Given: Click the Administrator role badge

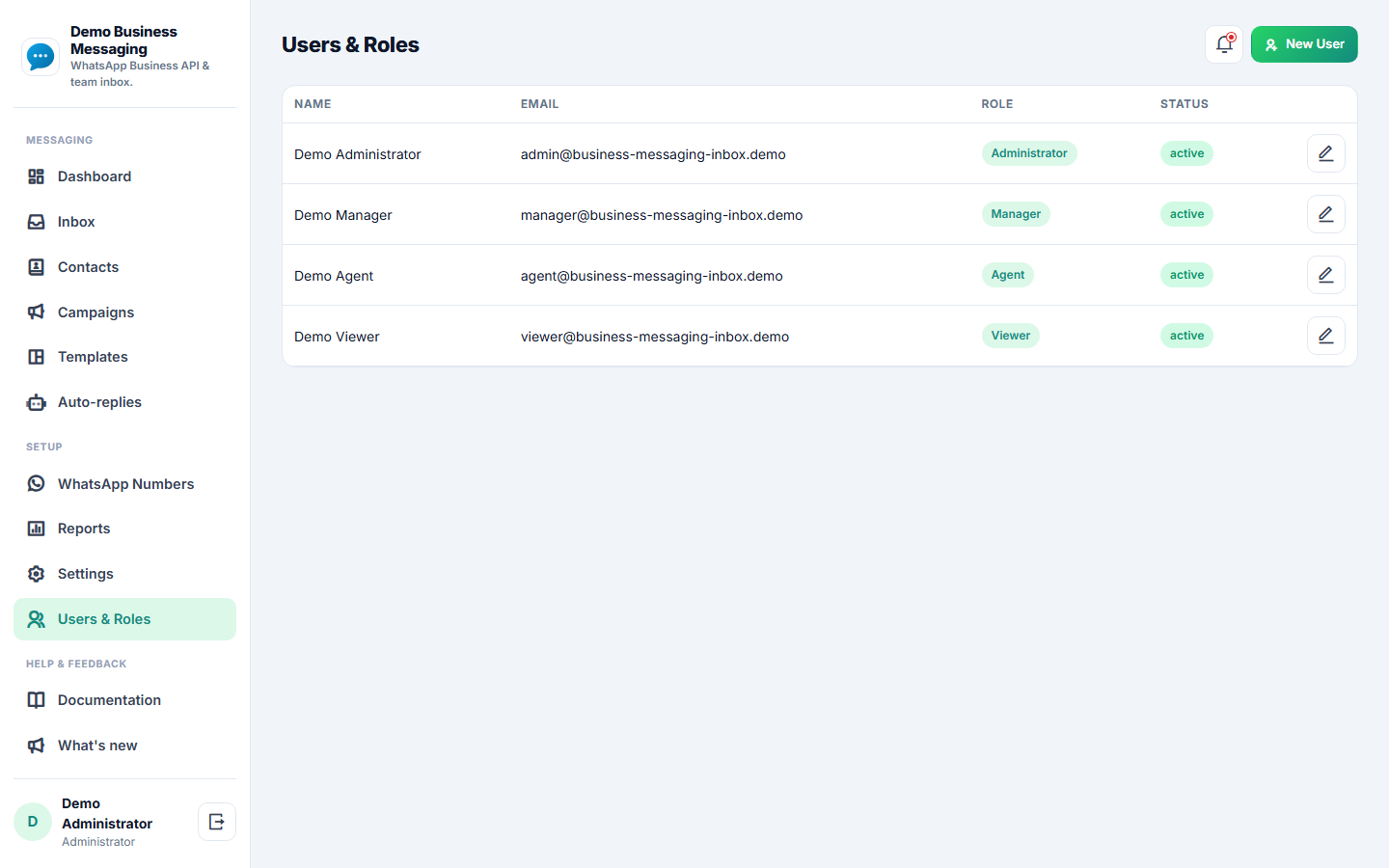Looking at the screenshot, I should (1029, 153).
